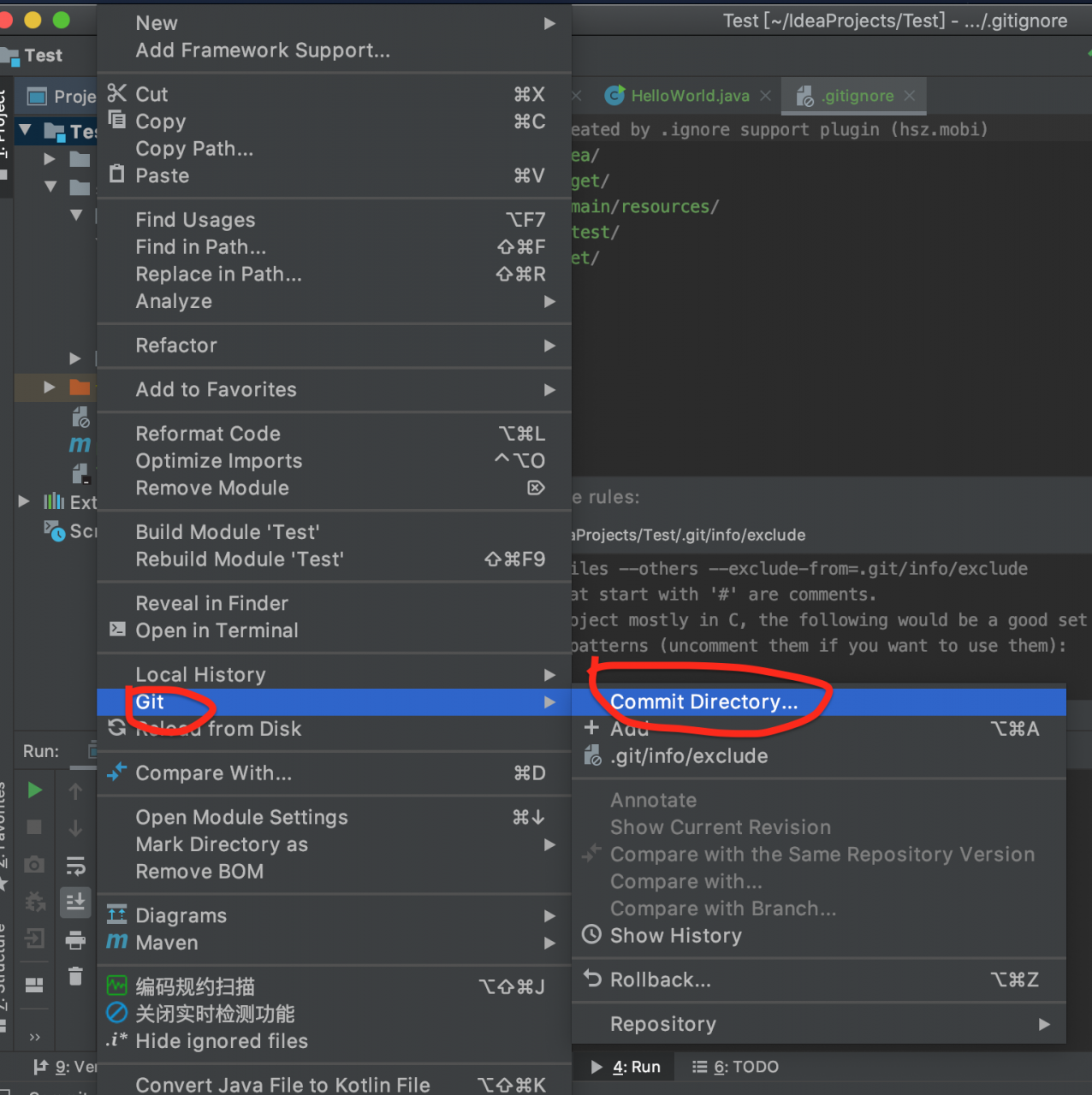Open the Refactor menu entry
The height and width of the screenshot is (1095, 1092).
(x=334, y=346)
